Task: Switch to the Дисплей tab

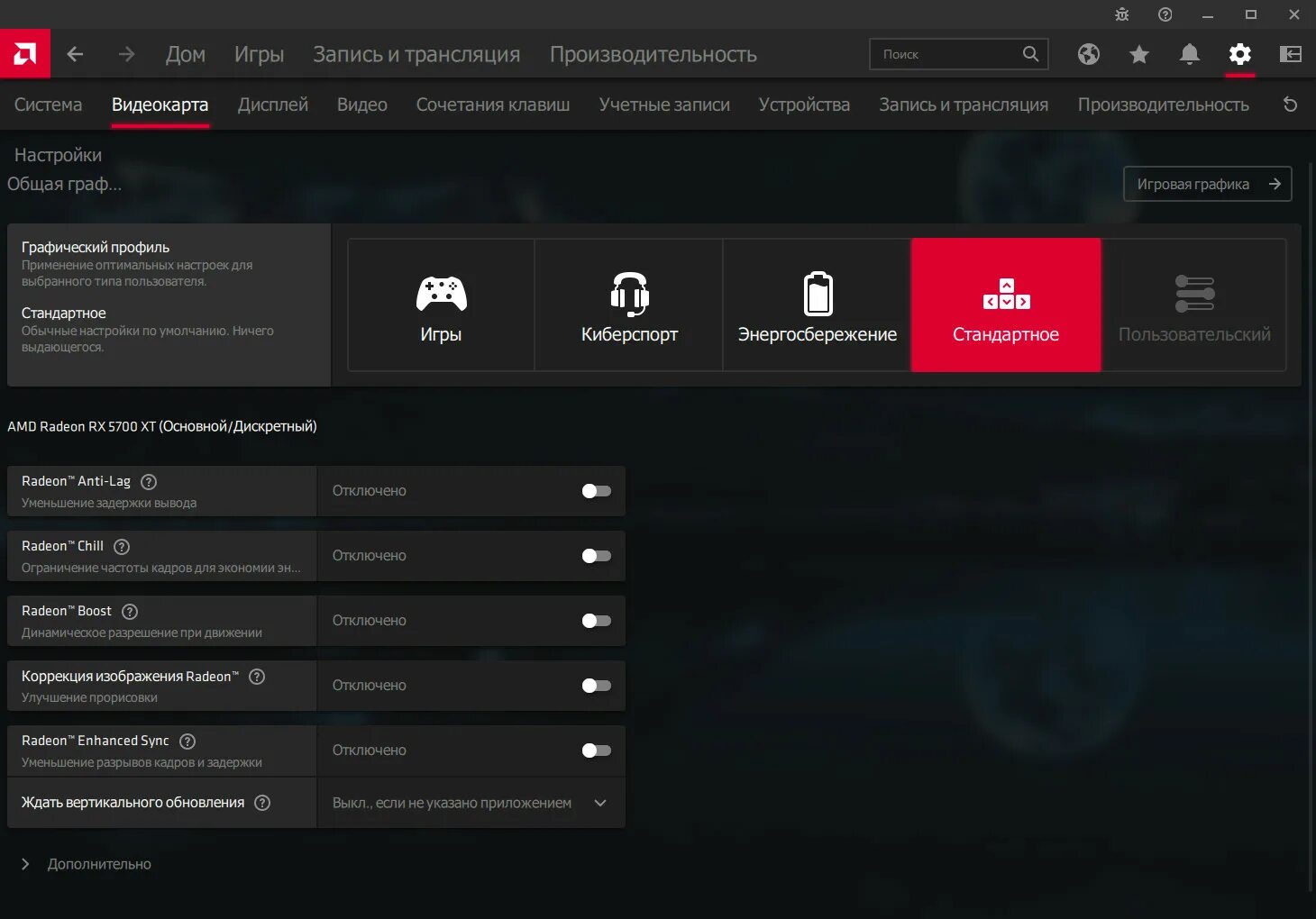Action: pos(273,105)
